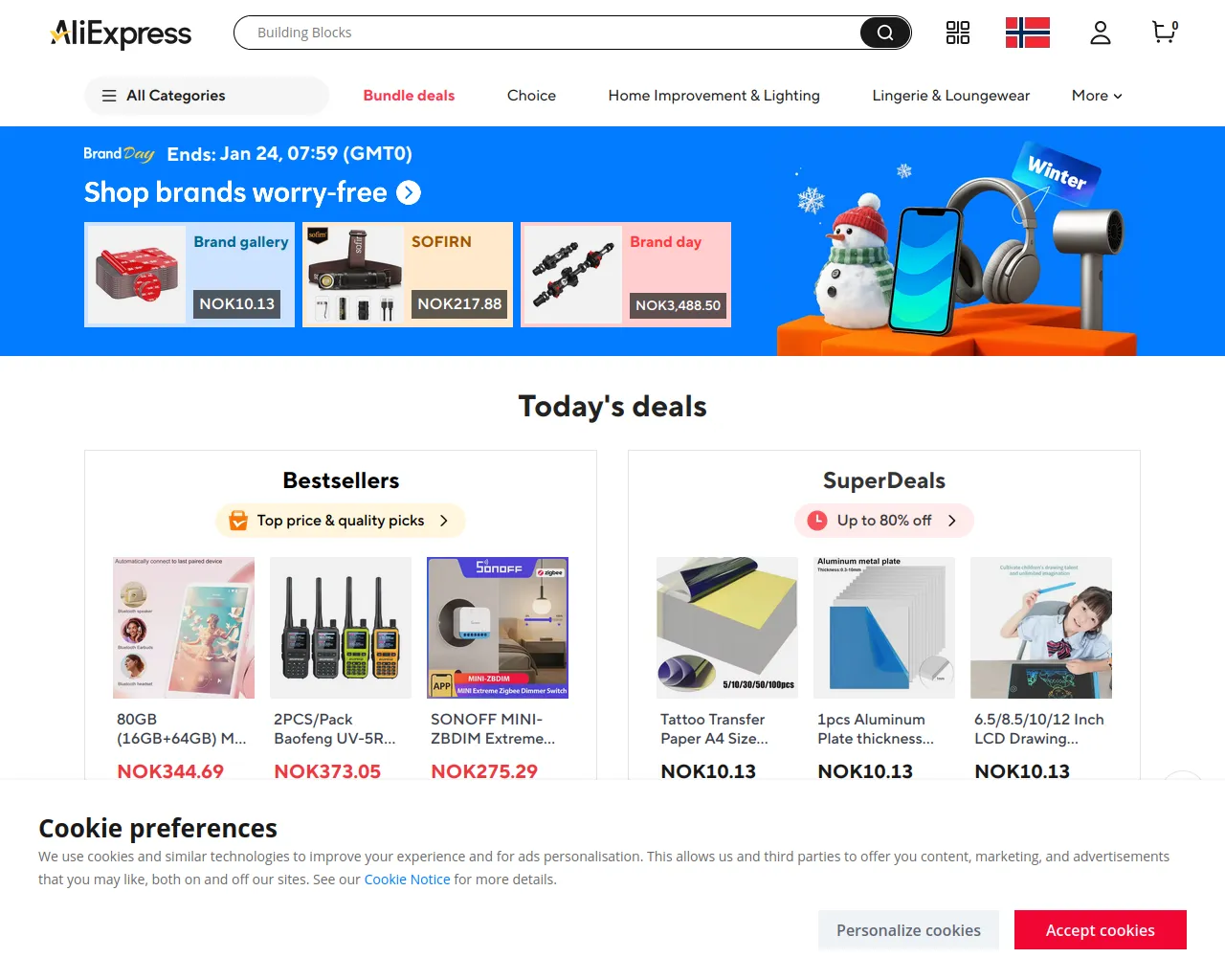This screenshot has height=980, width=1225.
Task: Accept cookies with the red button
Action: (x=1101, y=930)
